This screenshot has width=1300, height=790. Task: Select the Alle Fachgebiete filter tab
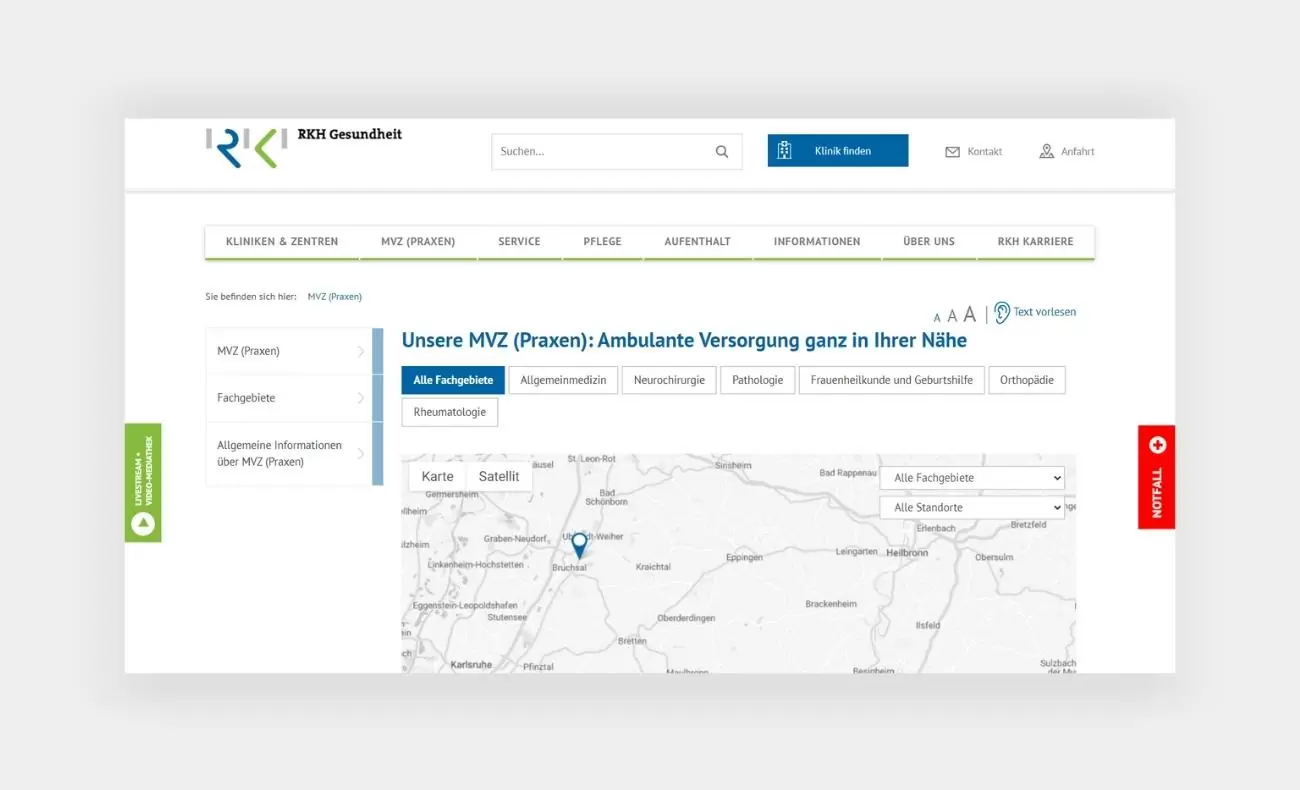[x=453, y=380]
